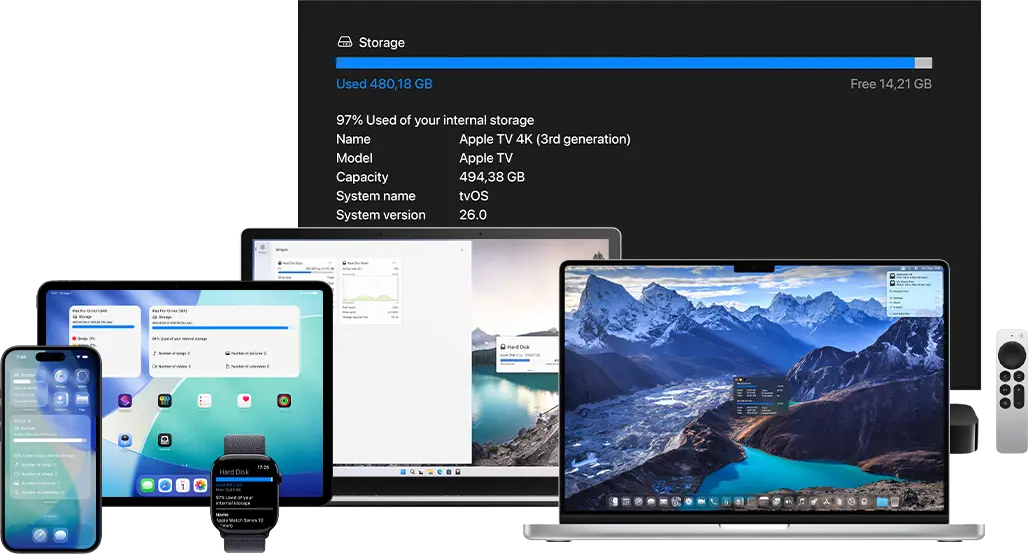This screenshot has width=1028, height=554.
Task: Open Safari in the iPhone dock
Action: (x=39, y=535)
